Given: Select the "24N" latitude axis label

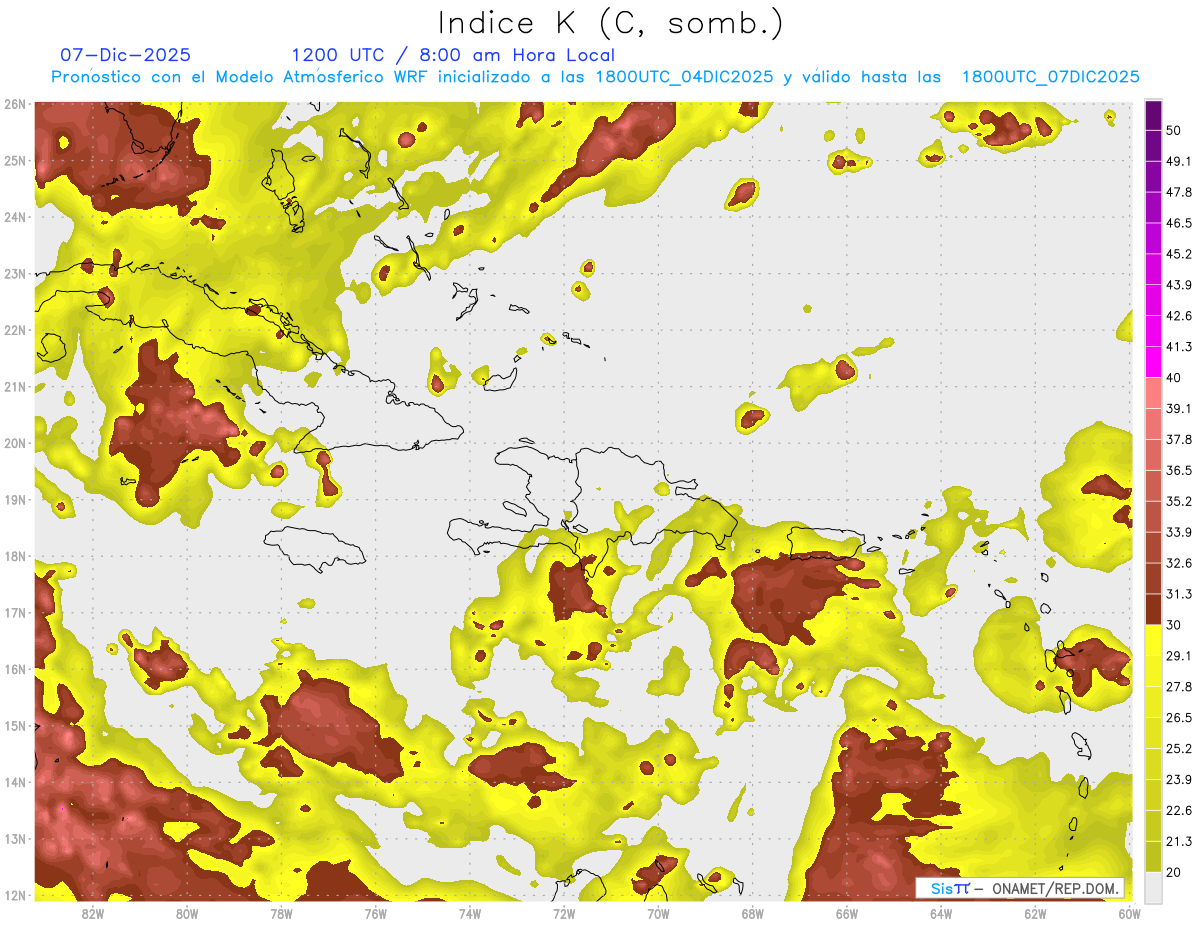Looking at the screenshot, I should click(x=15, y=217).
